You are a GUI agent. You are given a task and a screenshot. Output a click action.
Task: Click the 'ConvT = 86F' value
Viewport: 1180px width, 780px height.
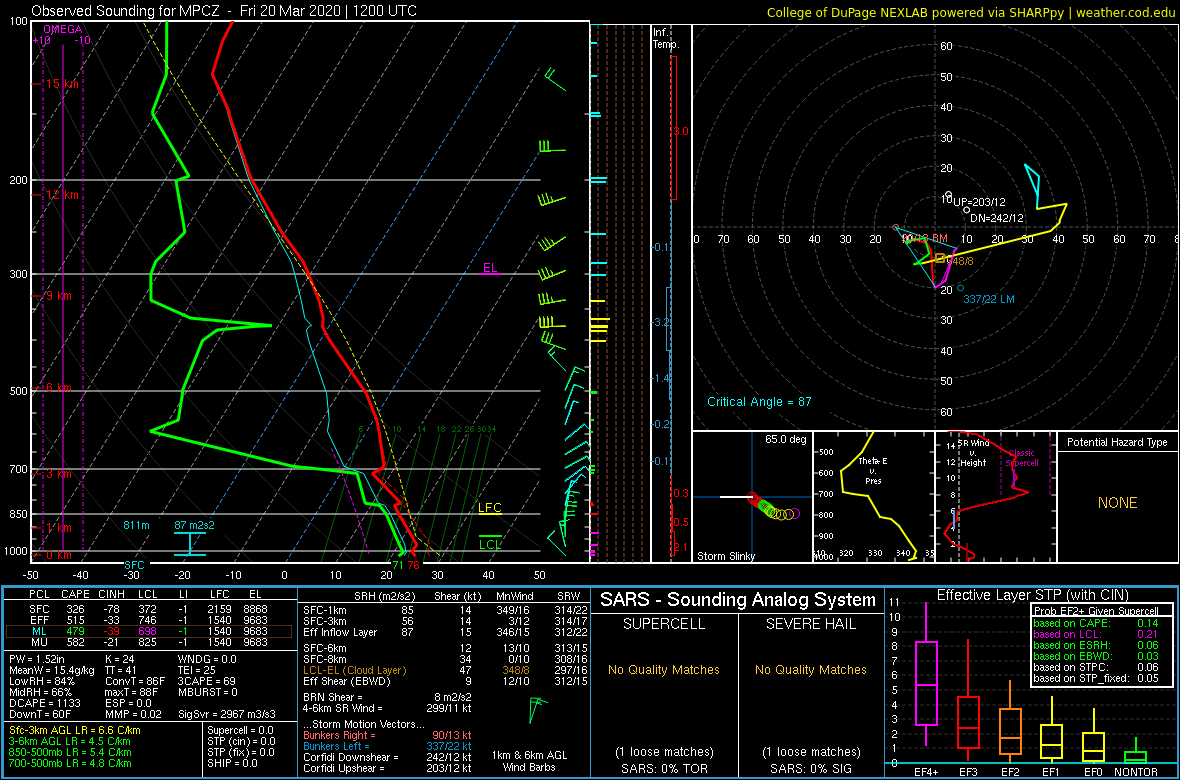point(135,681)
